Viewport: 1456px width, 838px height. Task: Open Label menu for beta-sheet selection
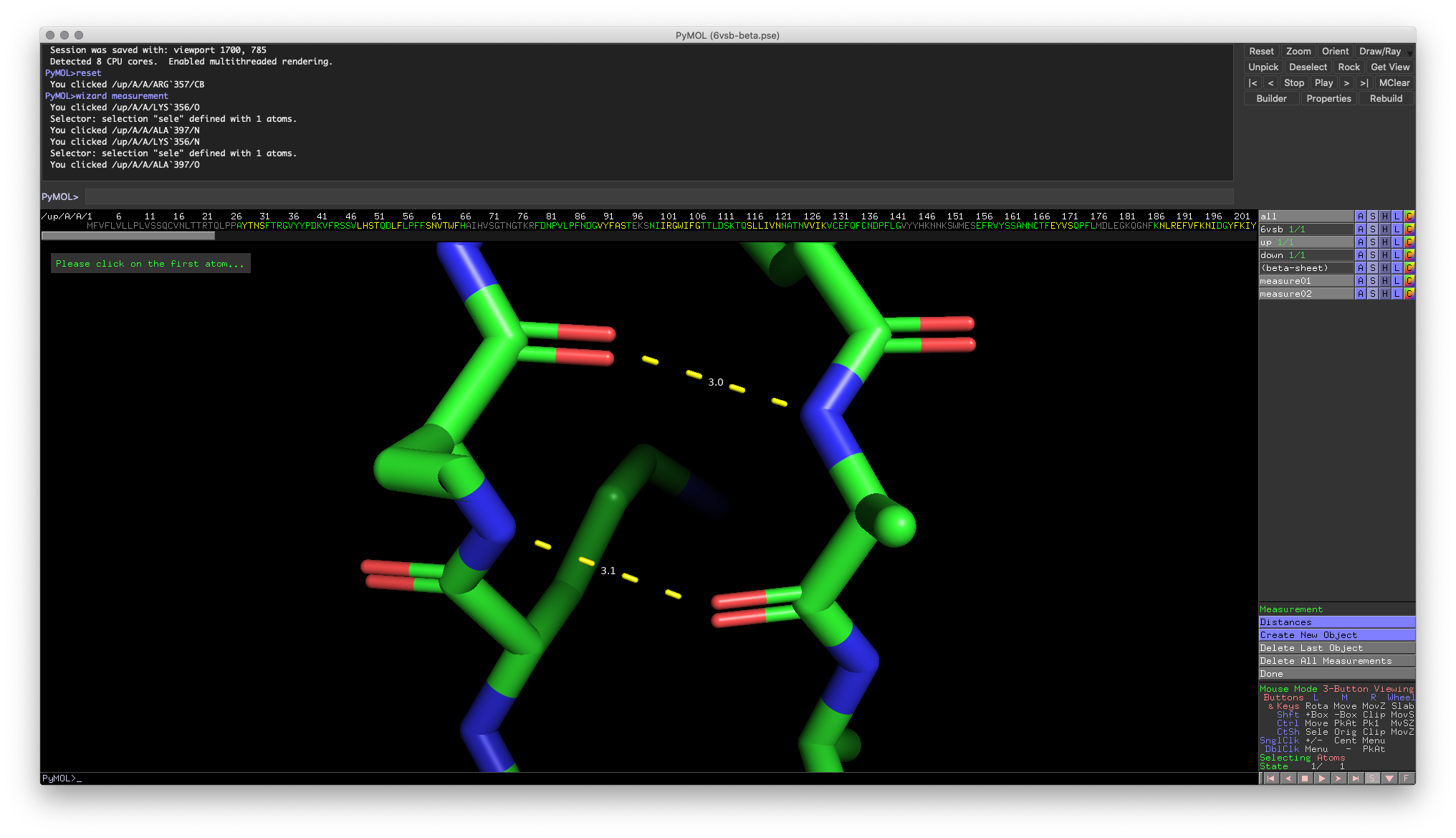point(1397,268)
